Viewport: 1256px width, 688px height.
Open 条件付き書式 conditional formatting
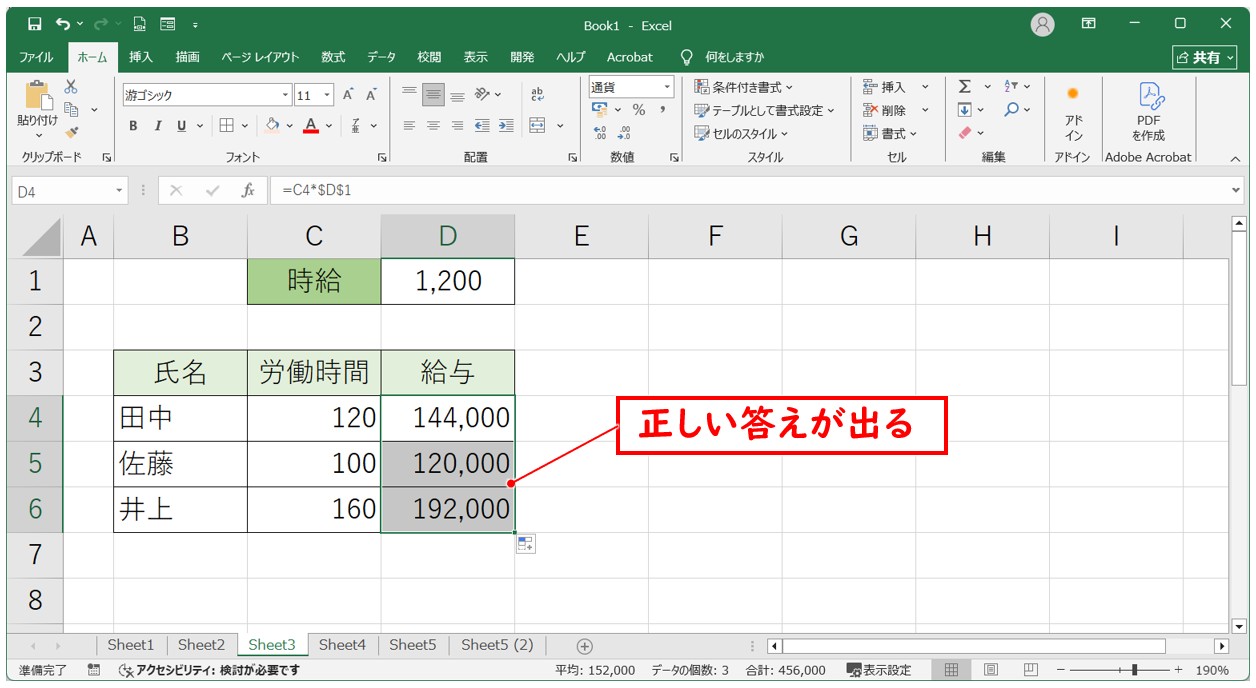tap(744, 88)
